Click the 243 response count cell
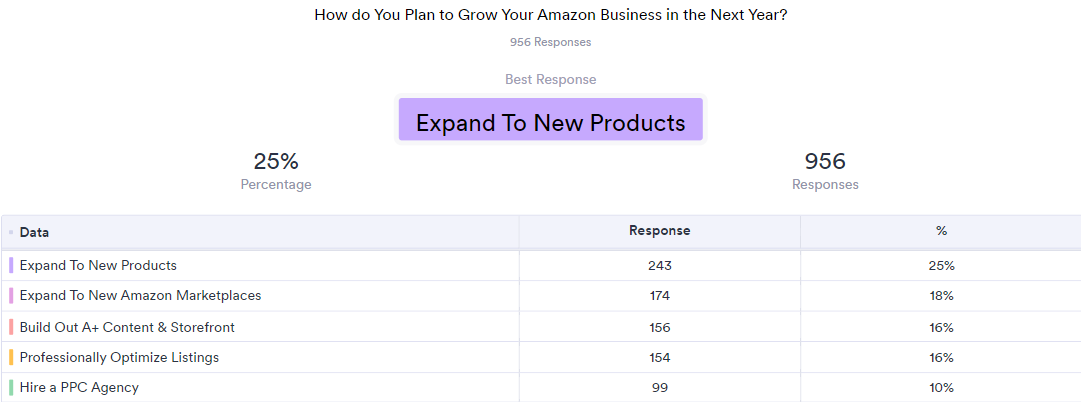 [659, 265]
